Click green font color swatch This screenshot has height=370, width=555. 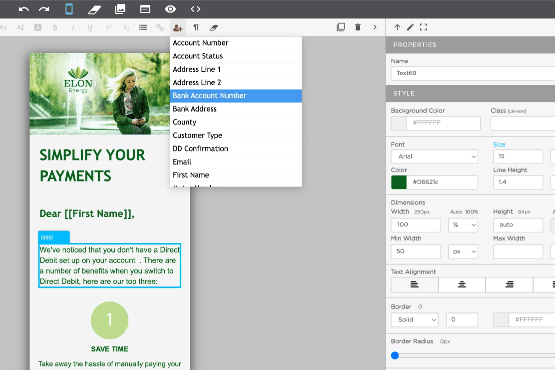pos(399,182)
